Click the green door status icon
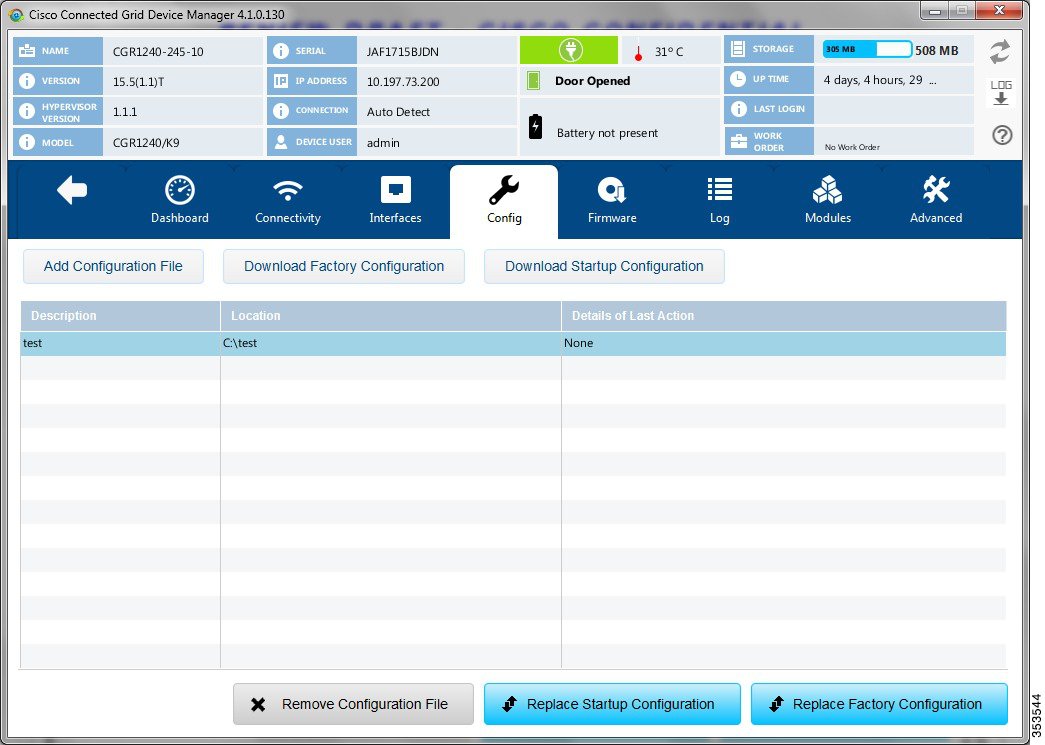The image size is (1045, 745). click(x=533, y=81)
